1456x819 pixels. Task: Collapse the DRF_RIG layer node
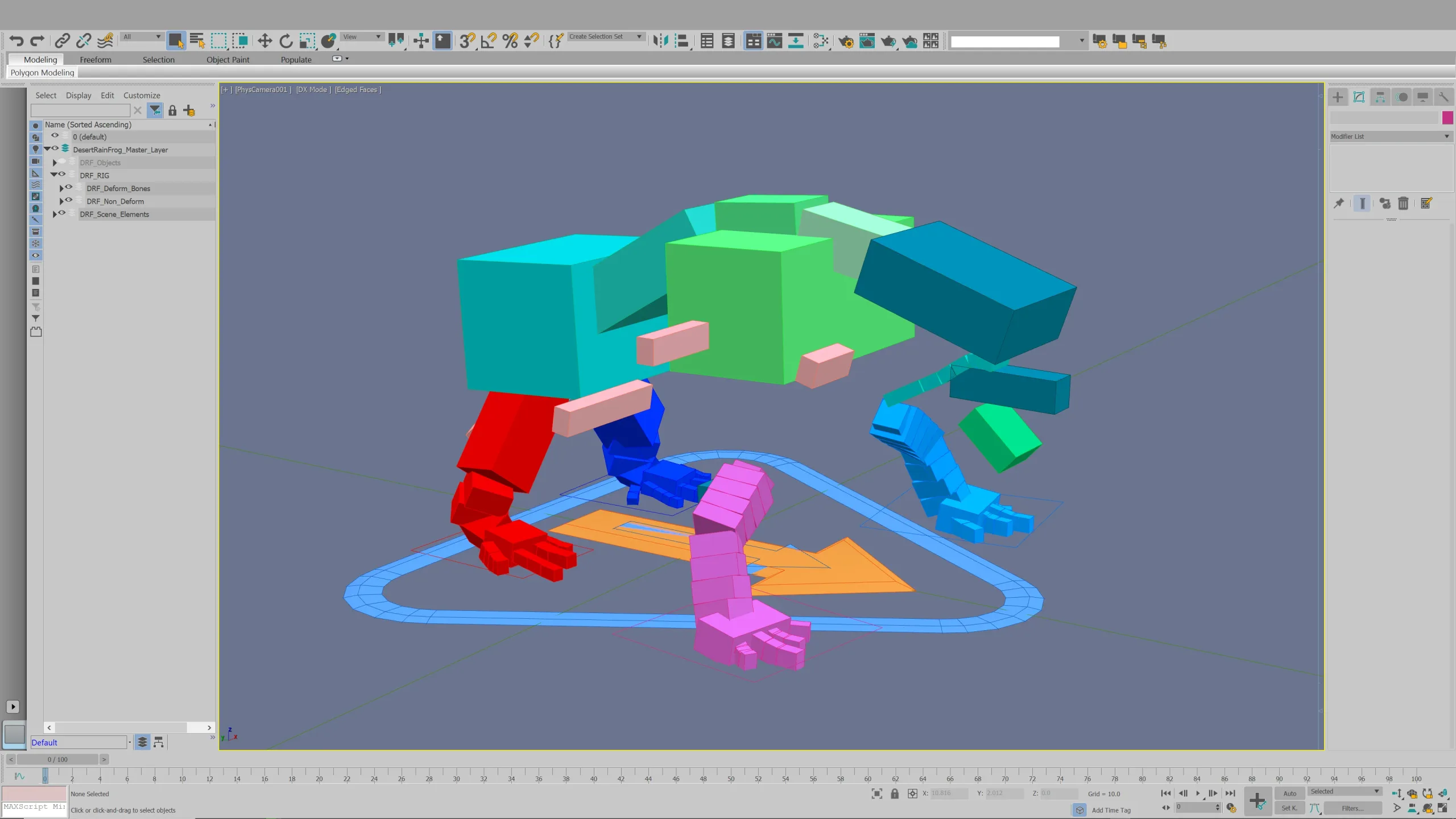coord(54,175)
